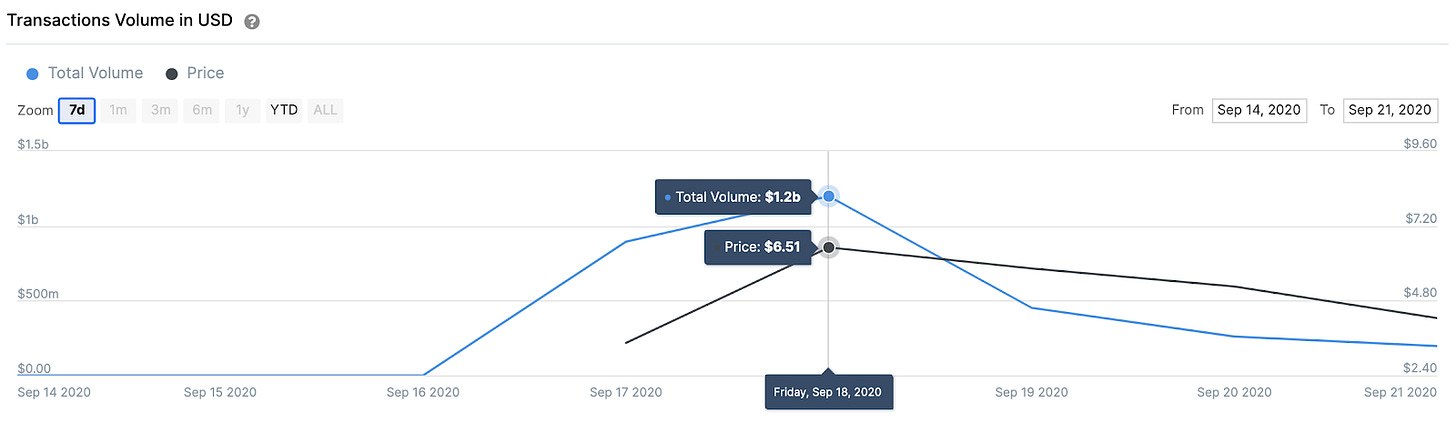Open the From date field

pyautogui.click(x=1259, y=110)
